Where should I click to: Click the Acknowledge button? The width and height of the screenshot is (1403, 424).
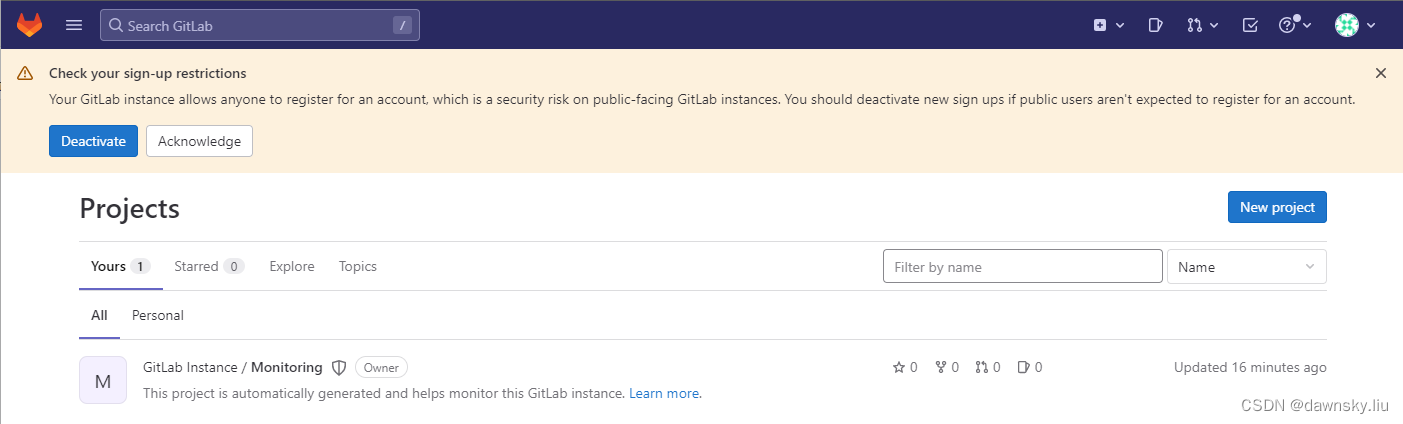199,141
